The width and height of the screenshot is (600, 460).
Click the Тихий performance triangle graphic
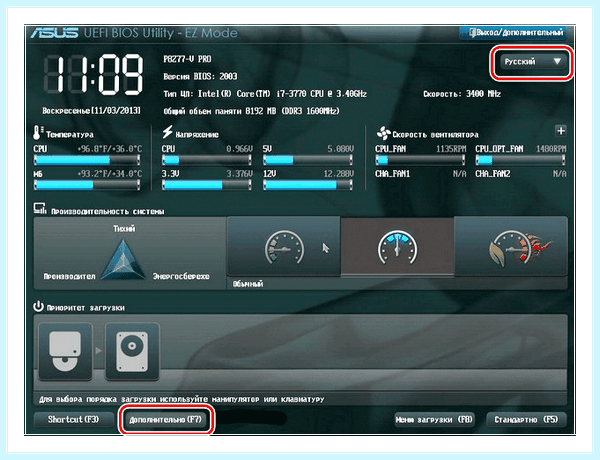123,259
